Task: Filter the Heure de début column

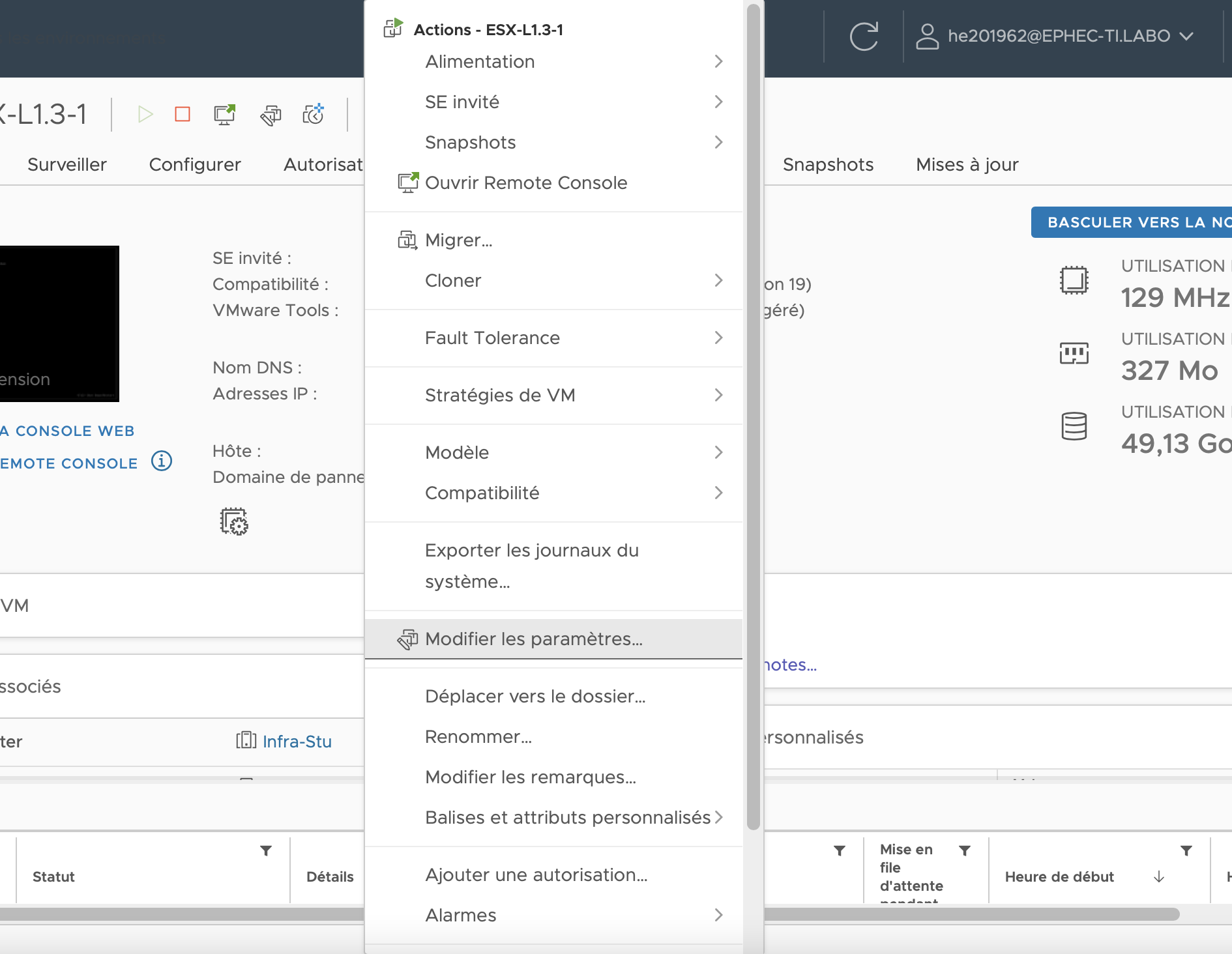Action: click(1186, 850)
